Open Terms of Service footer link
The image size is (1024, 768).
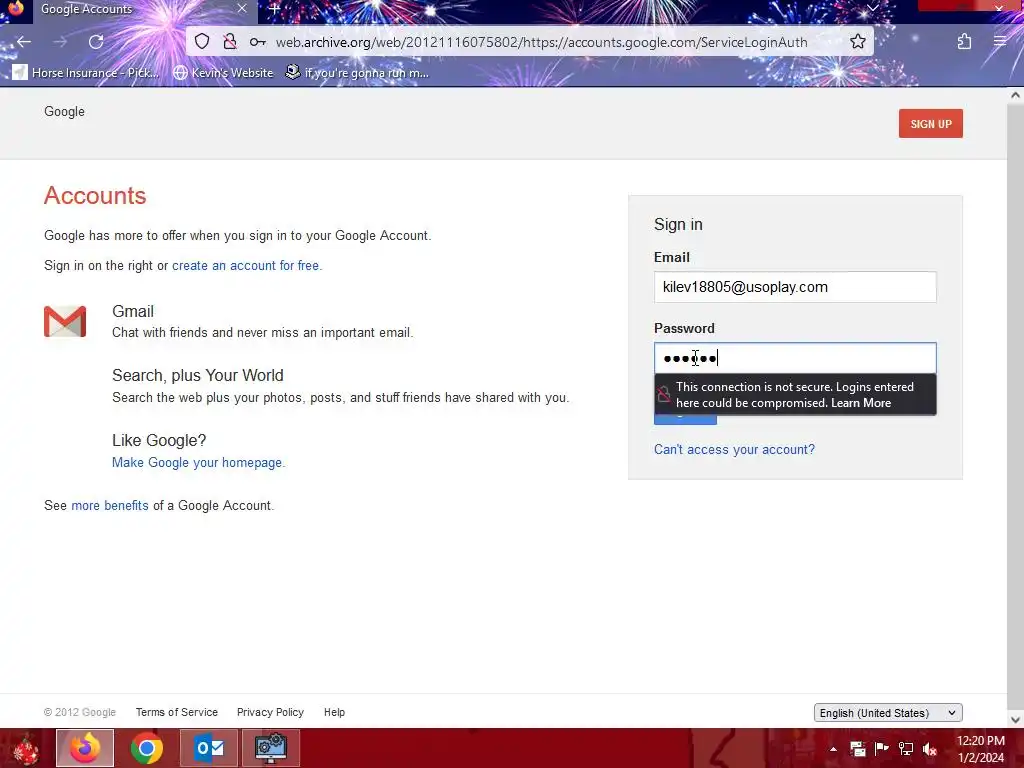tap(177, 712)
